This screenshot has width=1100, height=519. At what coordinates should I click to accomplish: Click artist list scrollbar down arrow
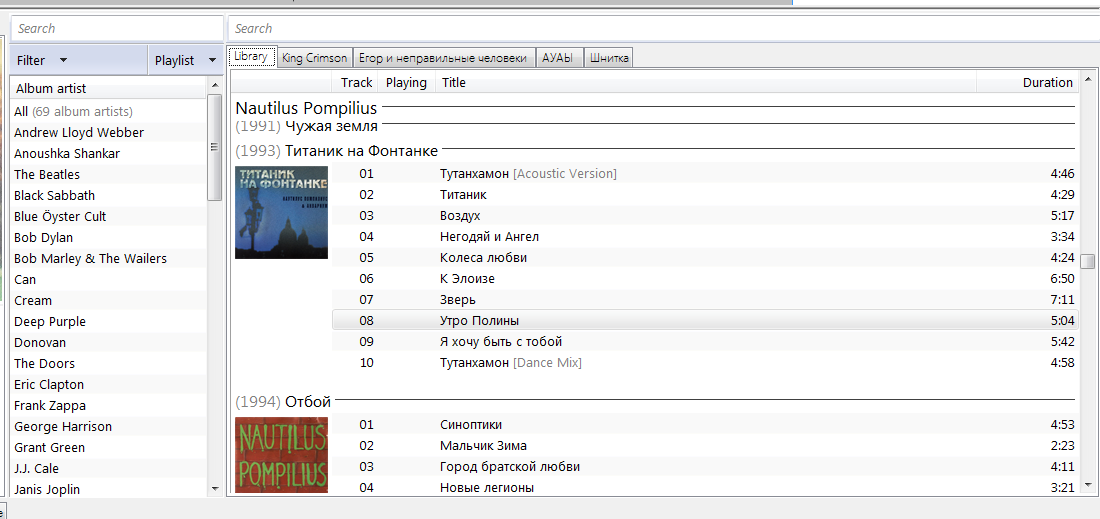click(215, 488)
